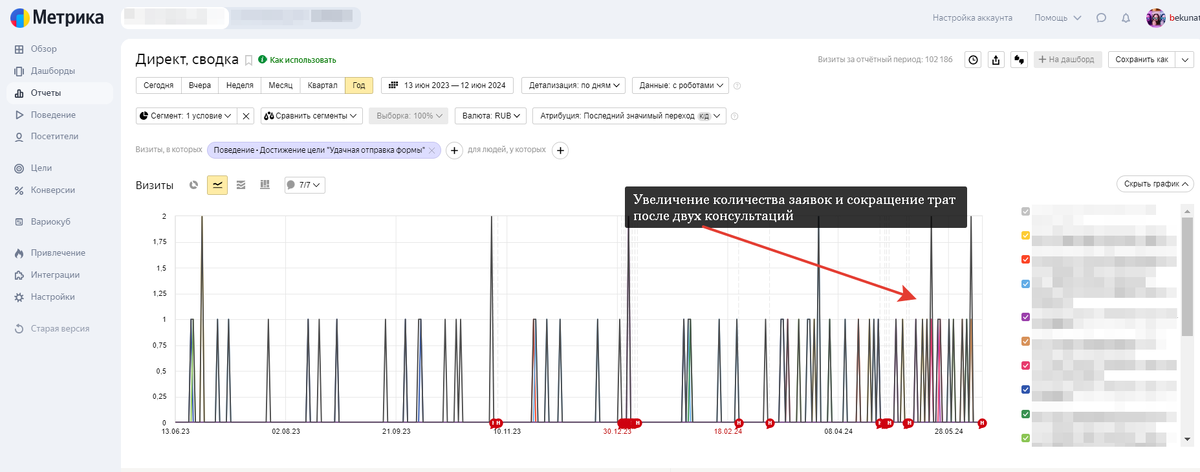Open the export report icon
The height and width of the screenshot is (472, 1200).
click(x=996, y=60)
